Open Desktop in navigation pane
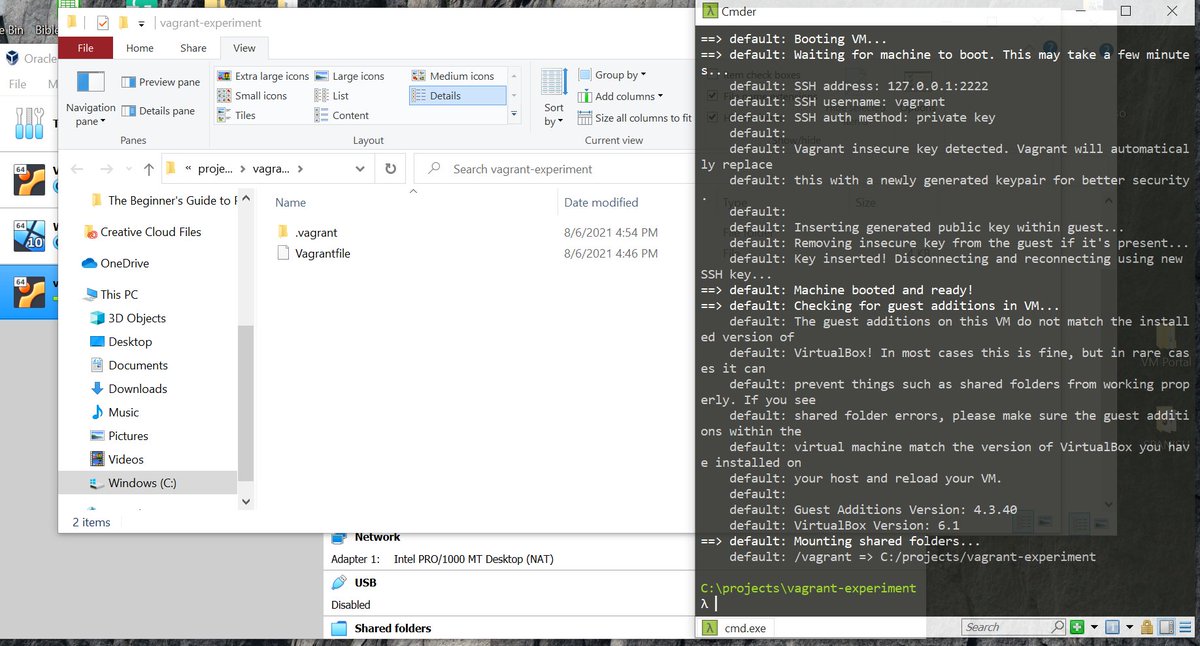 coord(121,341)
